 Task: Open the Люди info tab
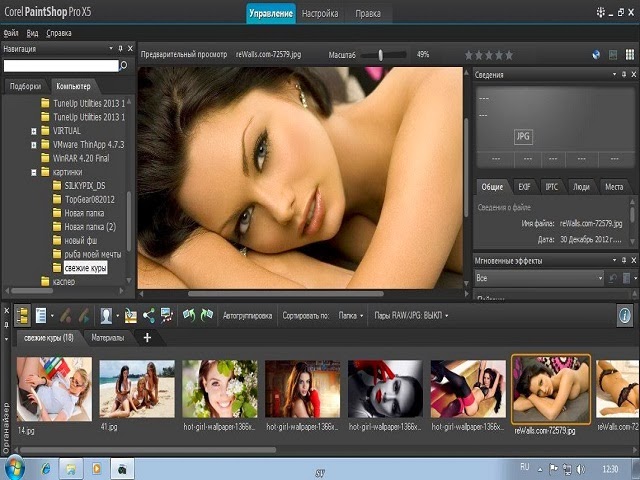581,187
